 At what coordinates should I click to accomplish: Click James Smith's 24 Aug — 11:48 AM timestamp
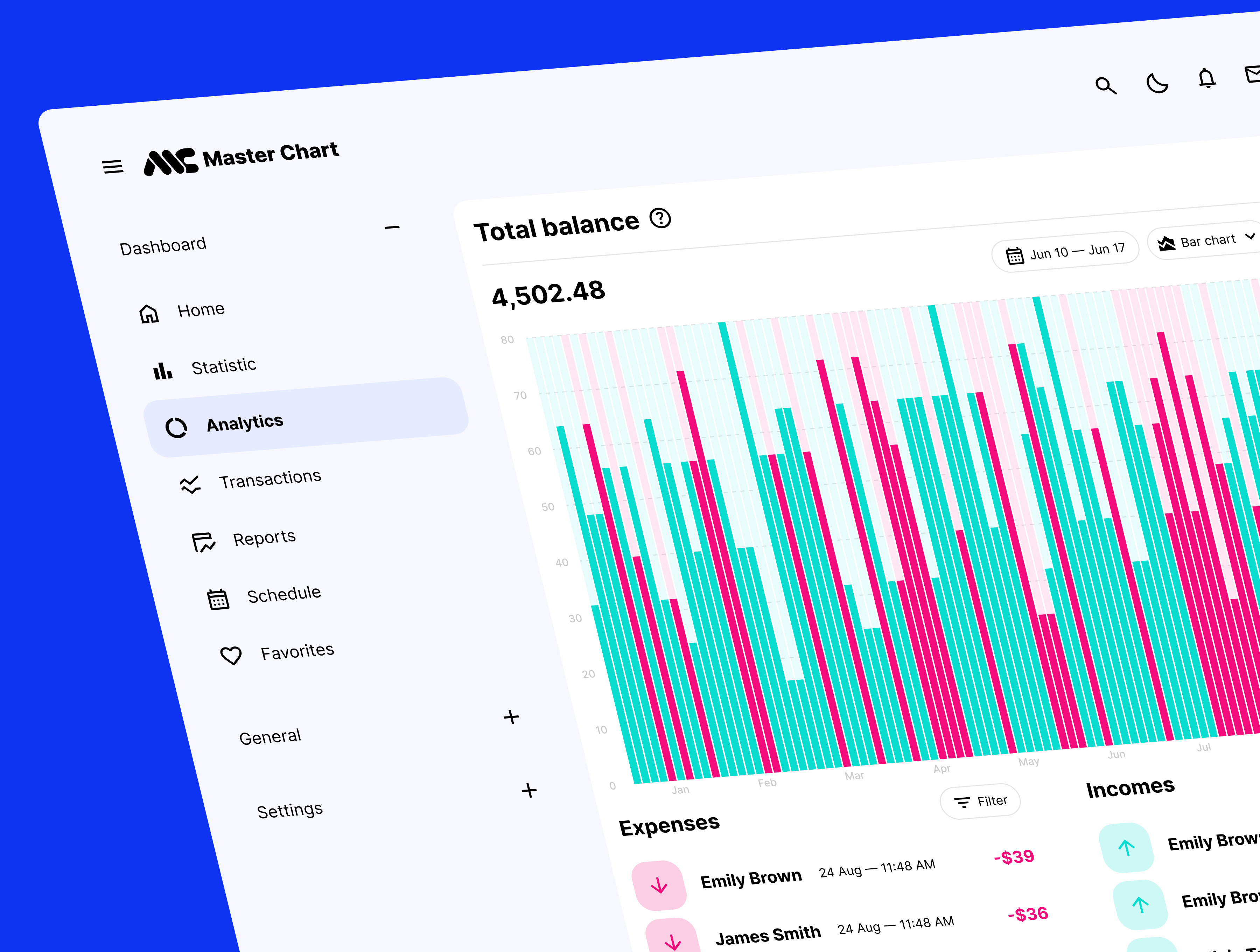coord(895,925)
